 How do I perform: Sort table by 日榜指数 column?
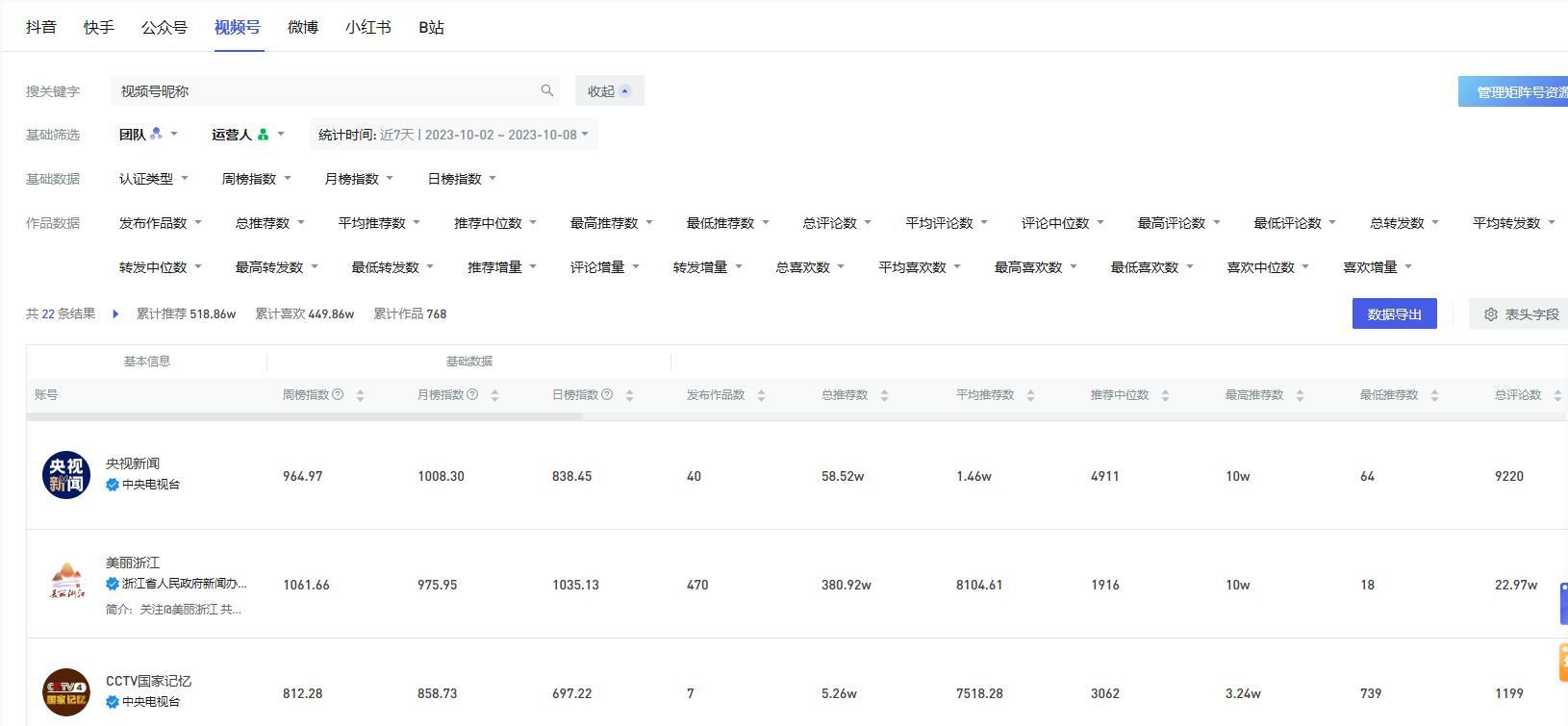click(629, 395)
